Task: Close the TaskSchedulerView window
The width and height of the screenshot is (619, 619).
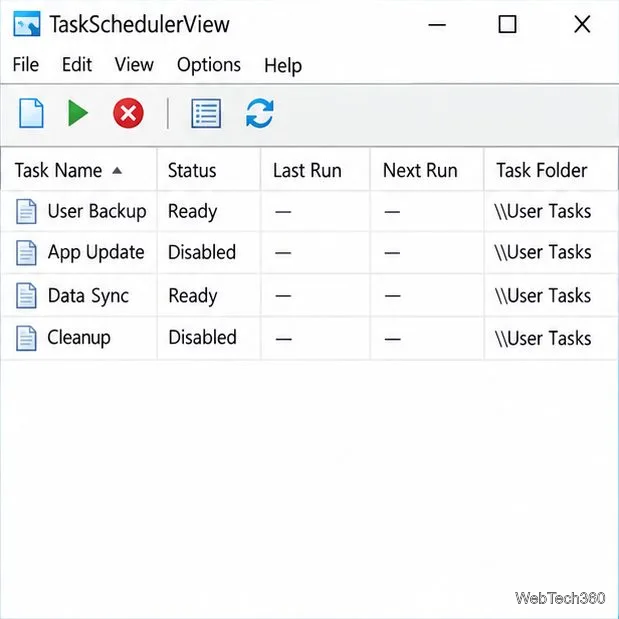Action: pyautogui.click(x=582, y=24)
